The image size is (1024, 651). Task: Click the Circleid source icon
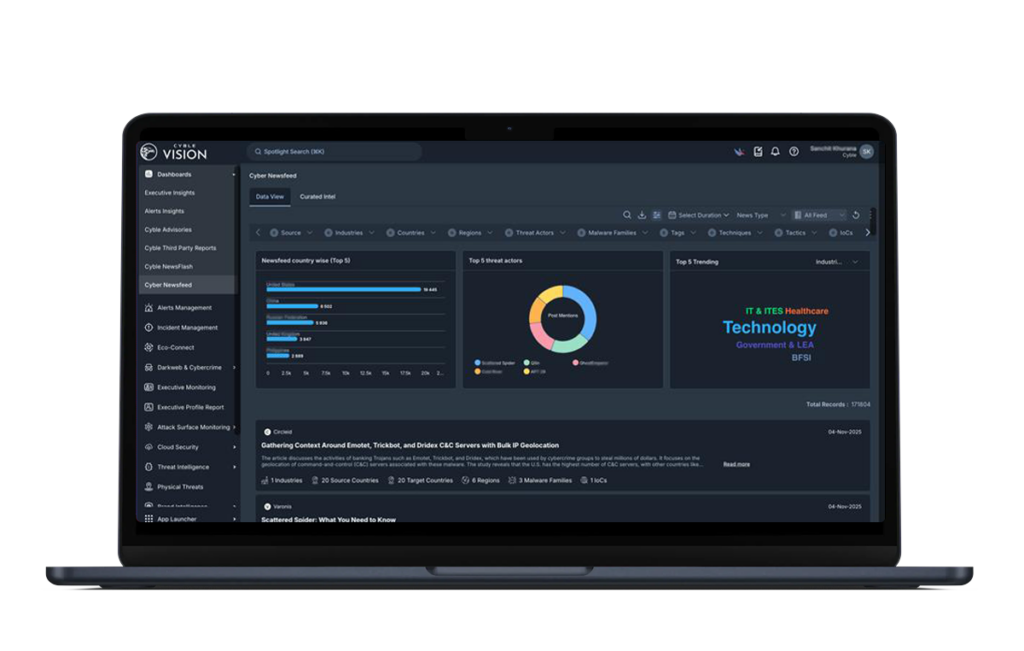[x=267, y=432]
